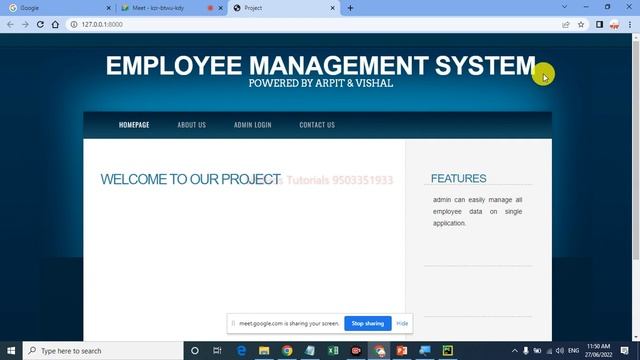Screen dimensions: 640x360
Task: Click the page vertical scrollbar
Action: click(x=636, y=149)
